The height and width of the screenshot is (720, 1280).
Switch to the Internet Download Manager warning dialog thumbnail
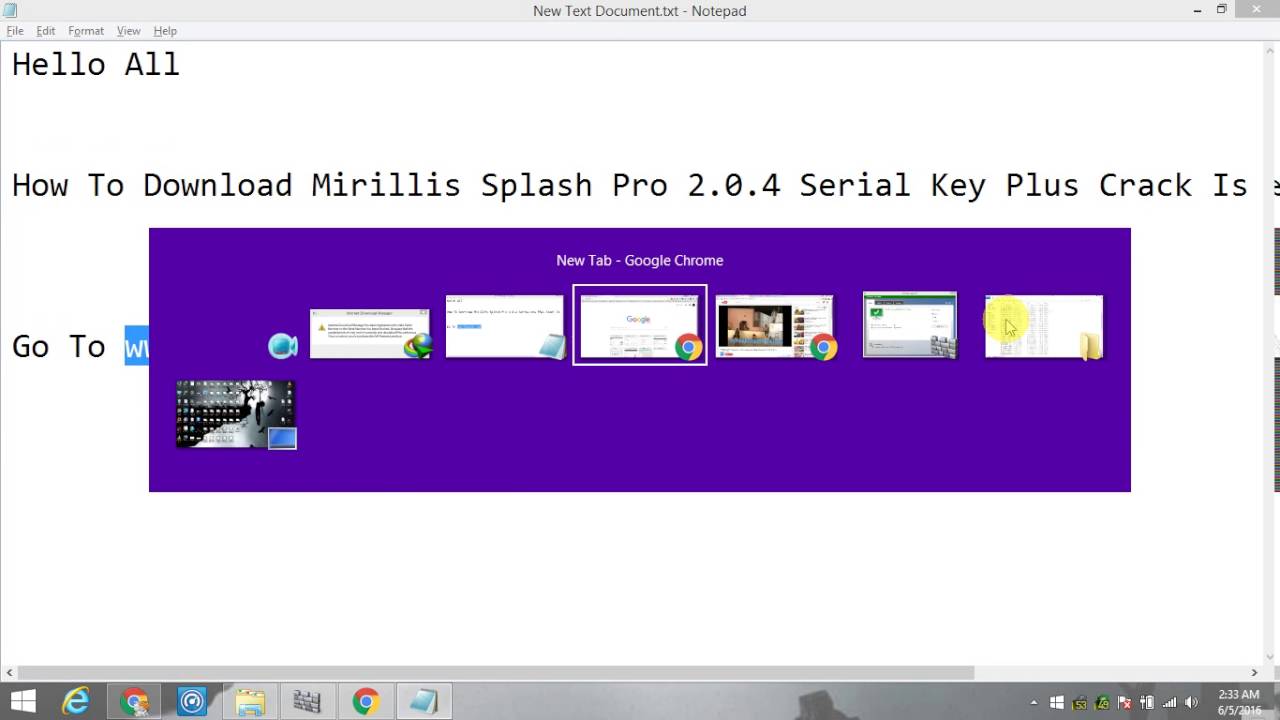pyautogui.click(x=369, y=325)
